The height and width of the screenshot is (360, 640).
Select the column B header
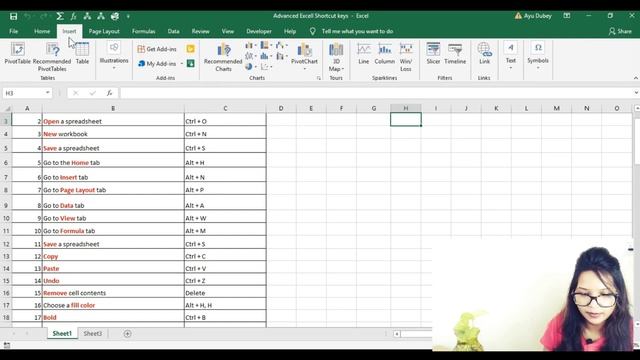[x=113, y=108]
